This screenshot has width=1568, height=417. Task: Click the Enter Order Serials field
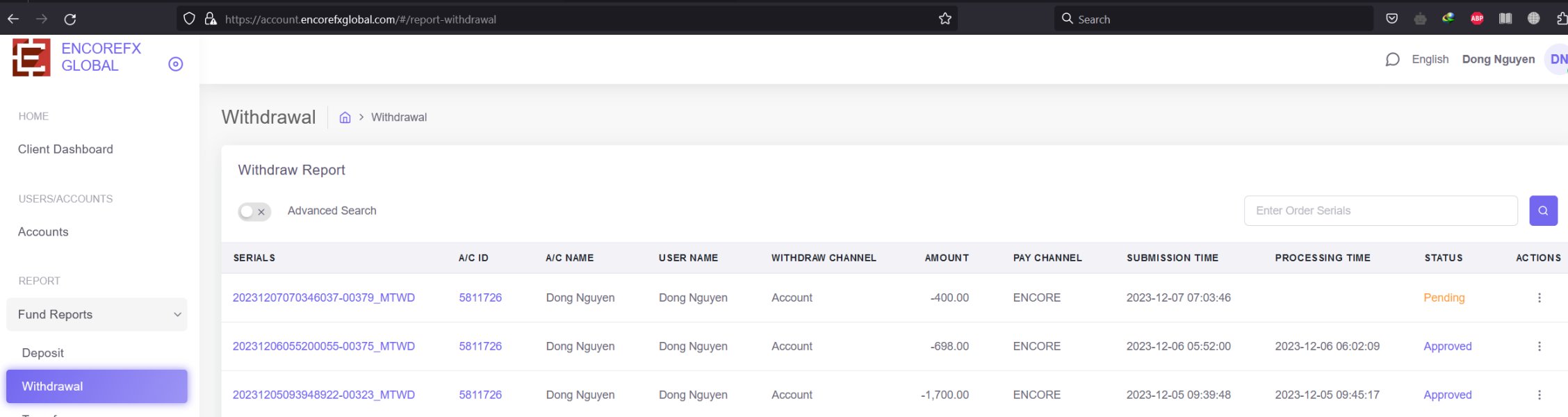[x=1380, y=211]
